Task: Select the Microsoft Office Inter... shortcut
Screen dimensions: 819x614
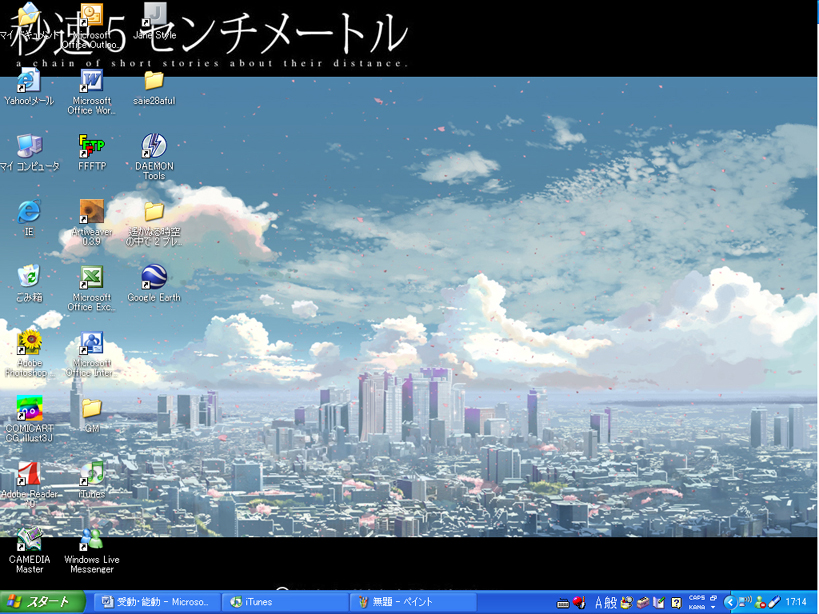Action: point(91,354)
